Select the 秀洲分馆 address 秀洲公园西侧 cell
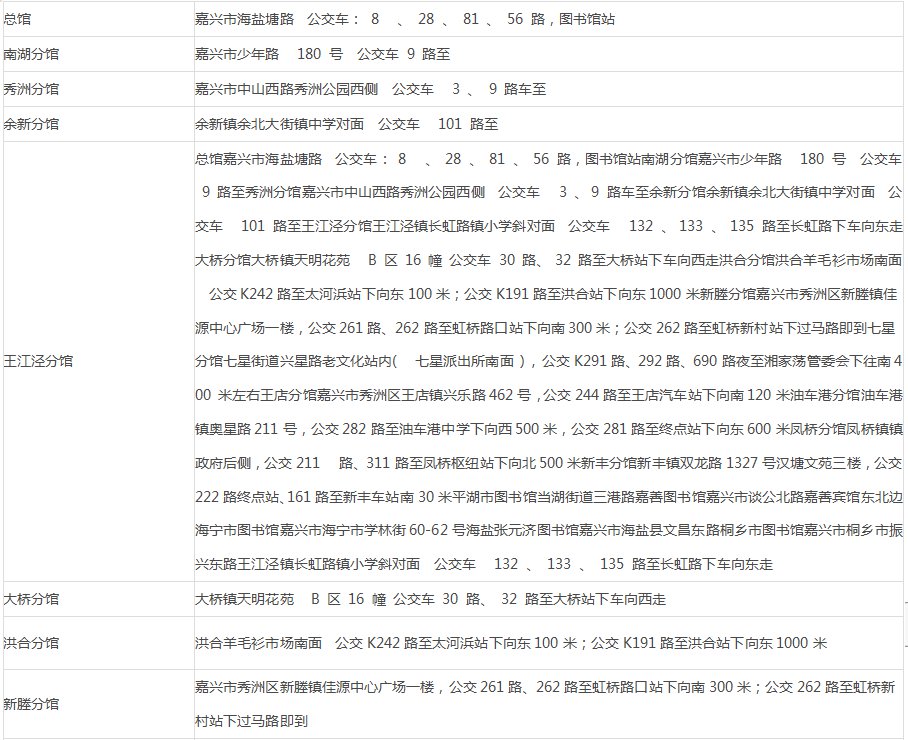The height and width of the screenshot is (740, 908). coord(370,89)
